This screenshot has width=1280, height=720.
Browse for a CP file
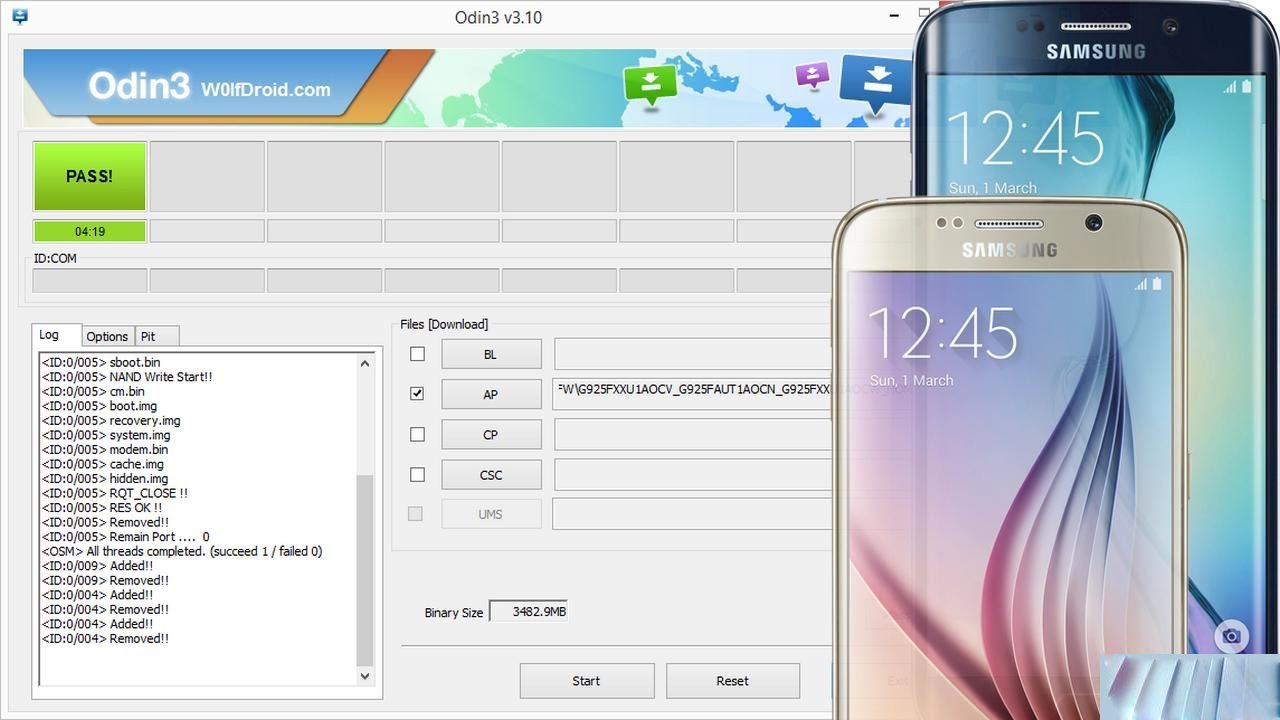491,434
